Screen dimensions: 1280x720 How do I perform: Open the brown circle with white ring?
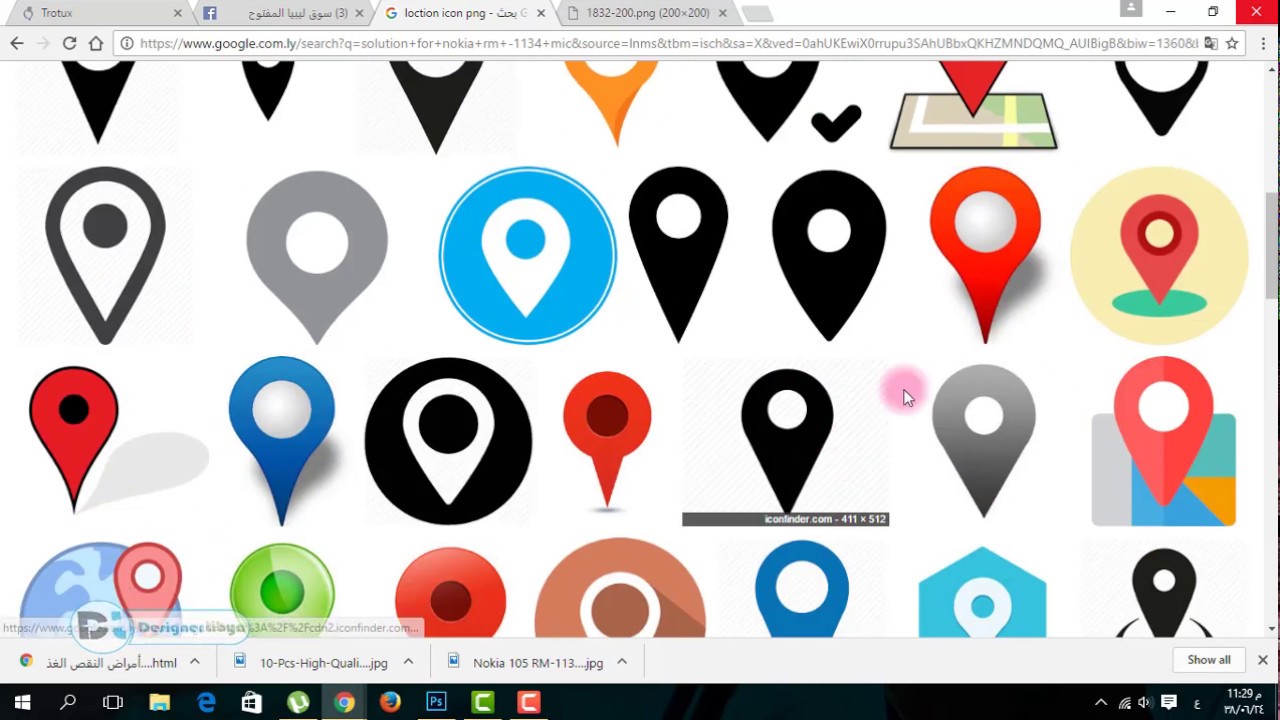coord(620,589)
